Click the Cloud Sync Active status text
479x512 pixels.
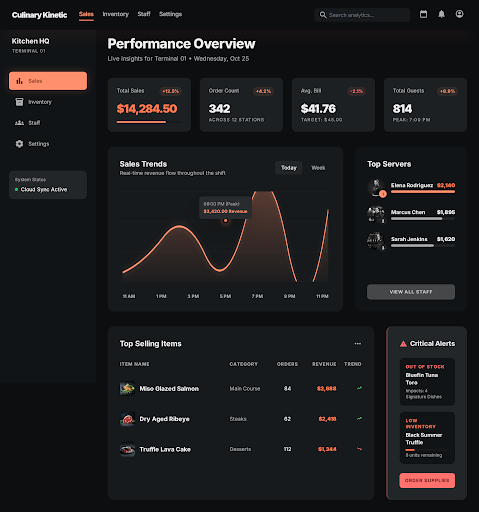pos(44,190)
